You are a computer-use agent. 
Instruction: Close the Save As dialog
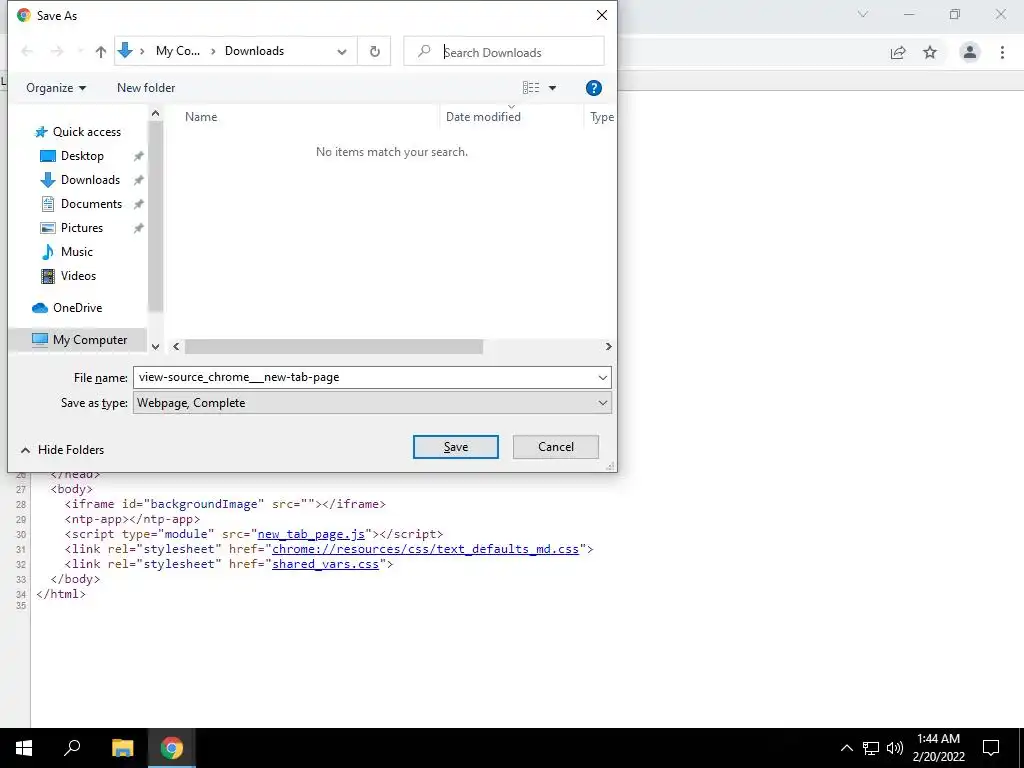[601, 15]
